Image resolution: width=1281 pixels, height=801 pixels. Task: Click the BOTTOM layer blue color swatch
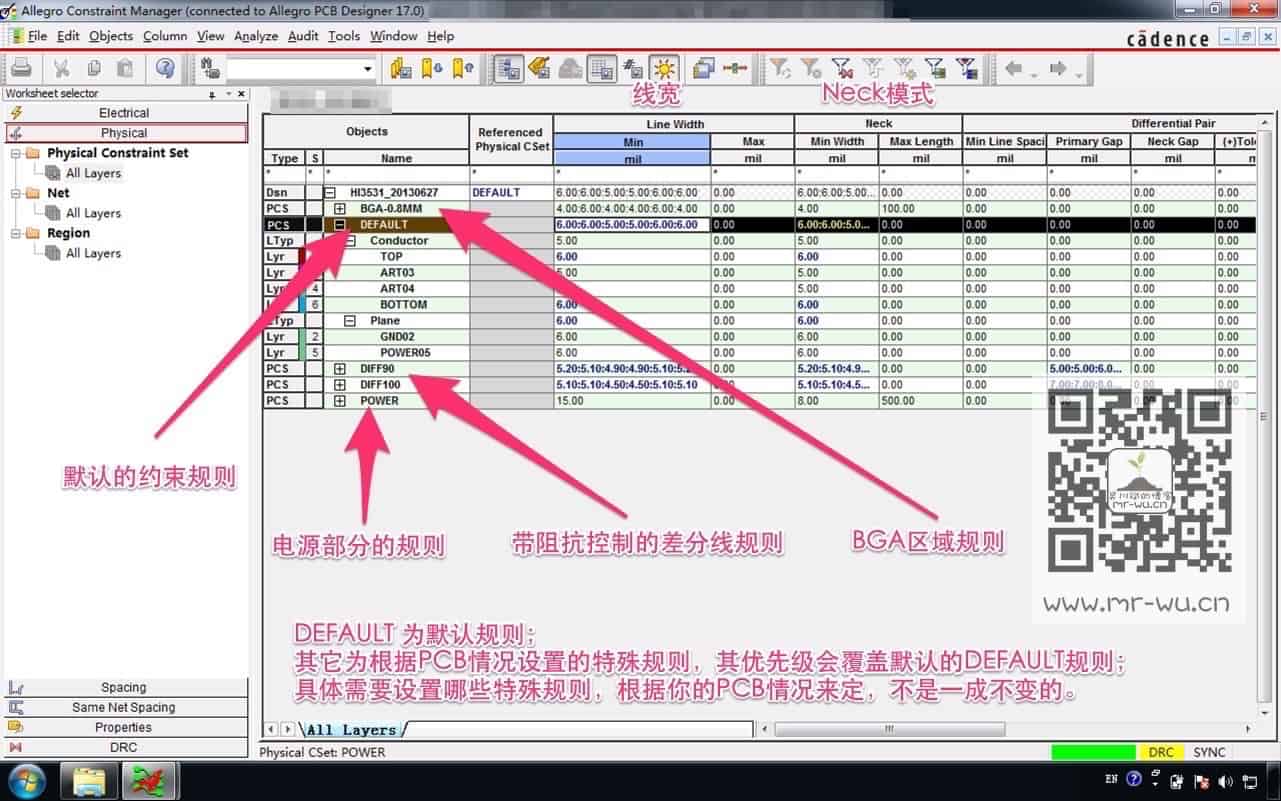click(x=302, y=305)
